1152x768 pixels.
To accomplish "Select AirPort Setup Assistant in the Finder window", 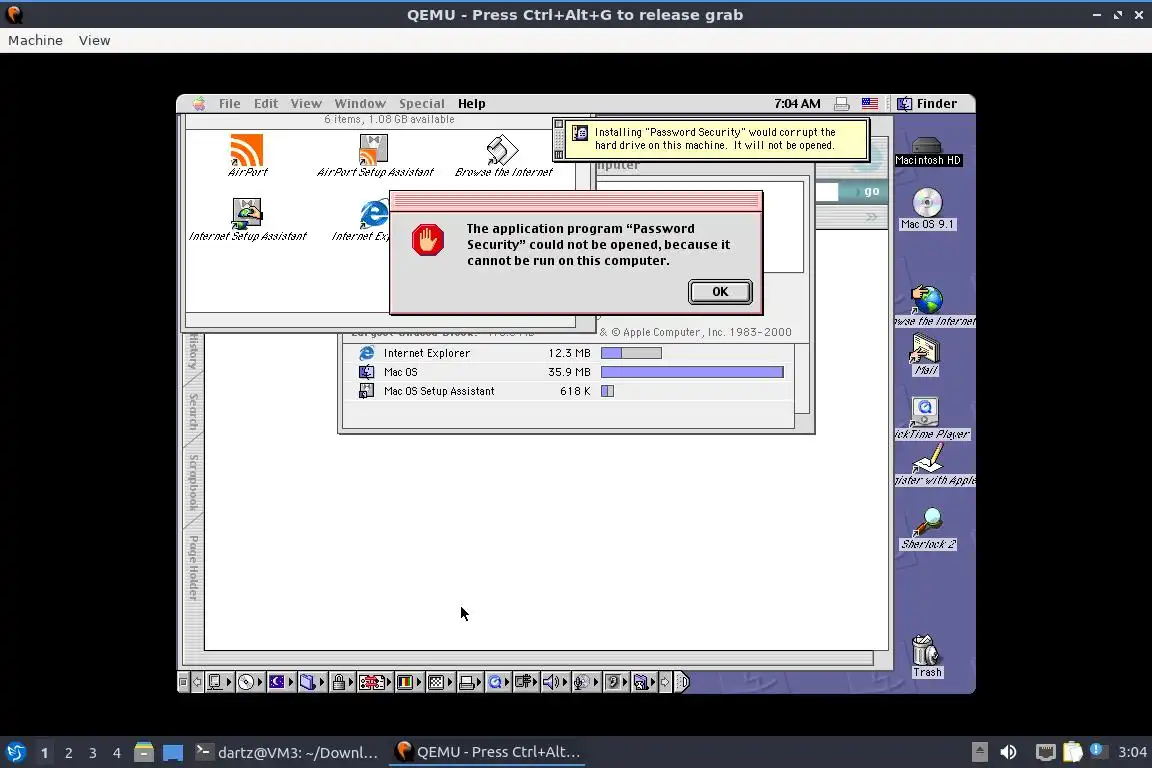I will coord(374,150).
